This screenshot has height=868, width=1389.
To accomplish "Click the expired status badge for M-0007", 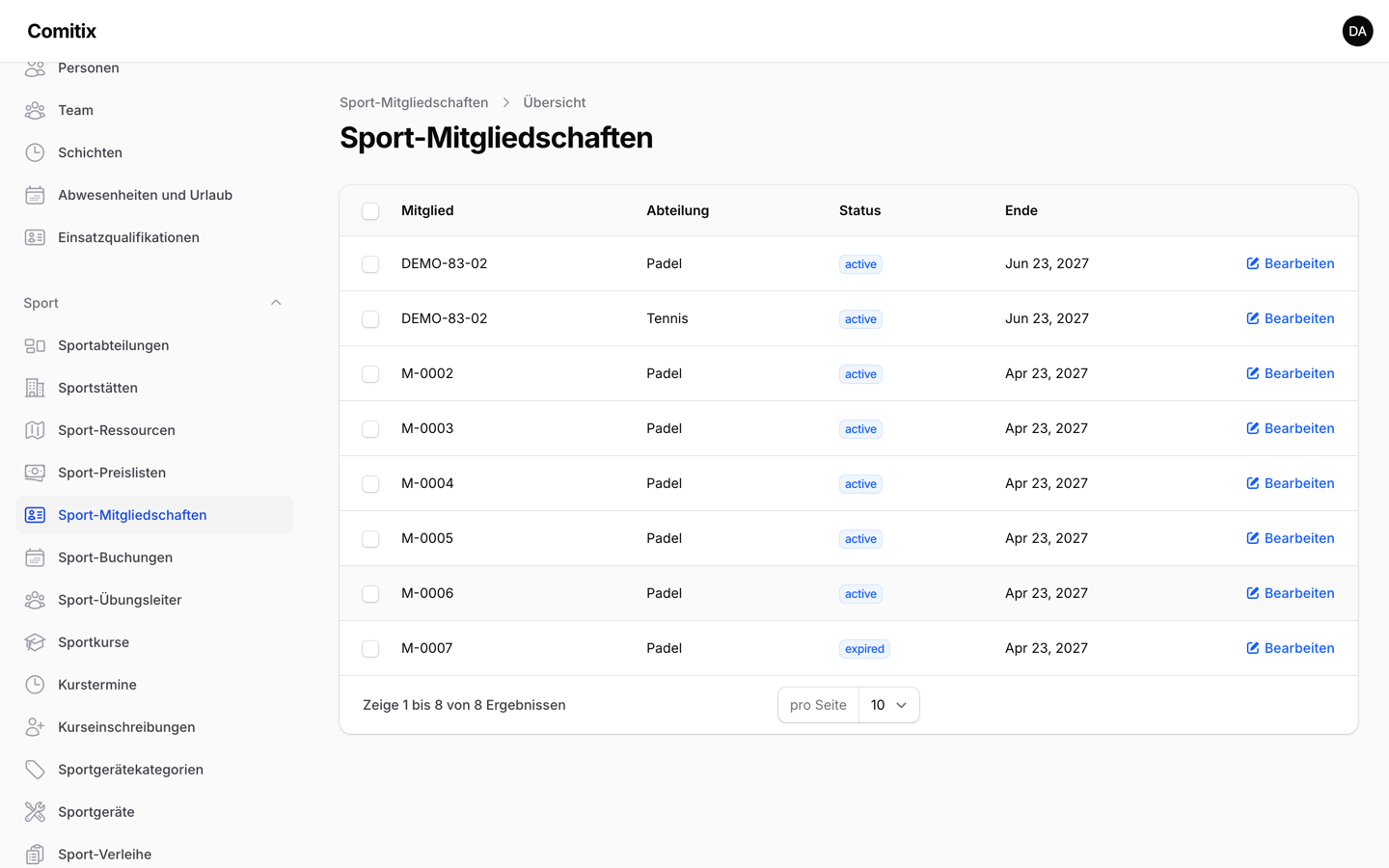I will point(864,649).
